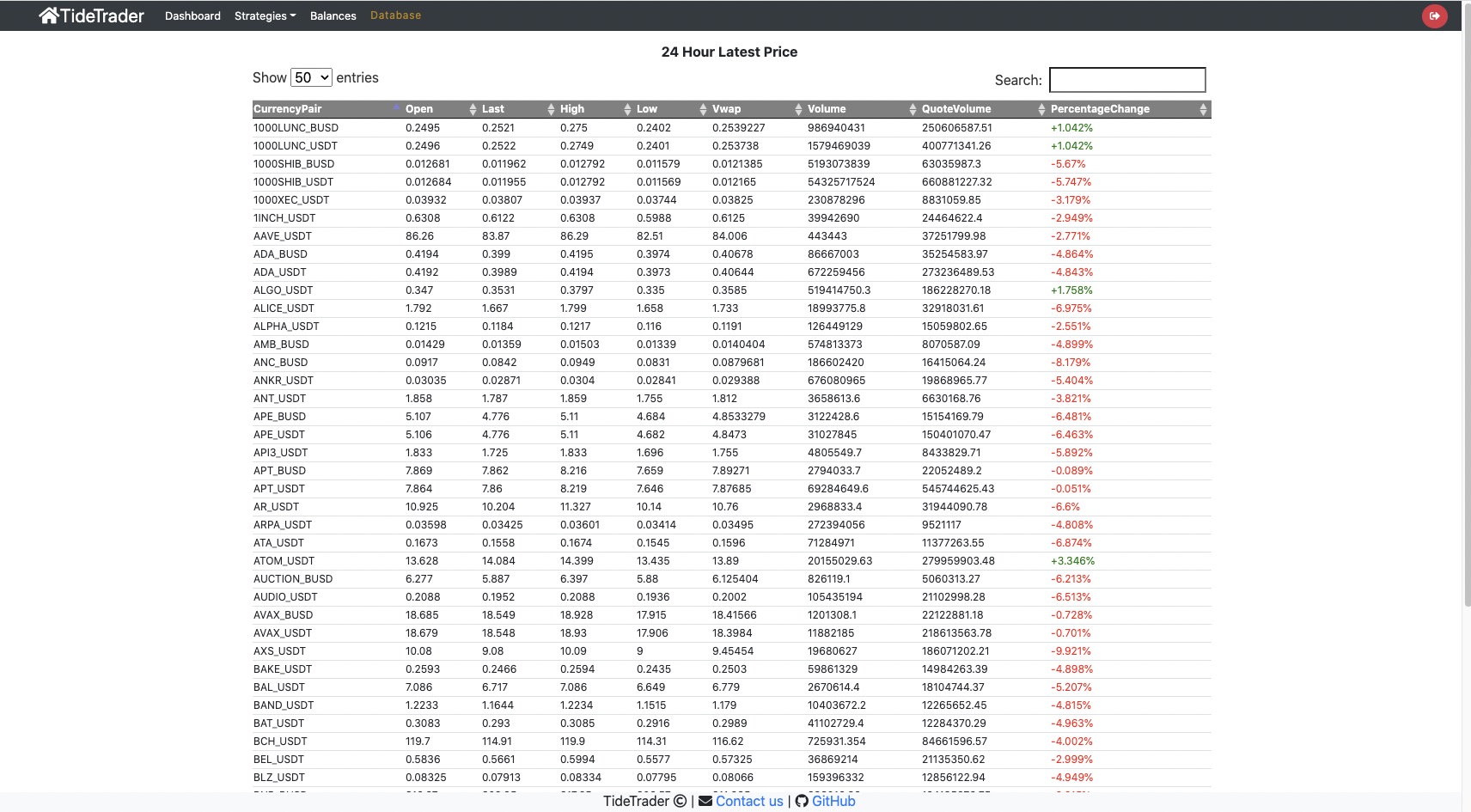Go to the Balances page
Screen dimensions: 1471x812
333,15
